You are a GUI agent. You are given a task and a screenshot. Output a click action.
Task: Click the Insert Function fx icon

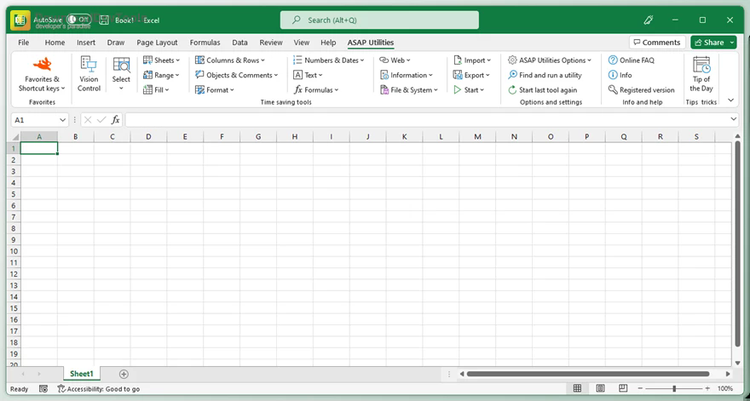(x=115, y=120)
